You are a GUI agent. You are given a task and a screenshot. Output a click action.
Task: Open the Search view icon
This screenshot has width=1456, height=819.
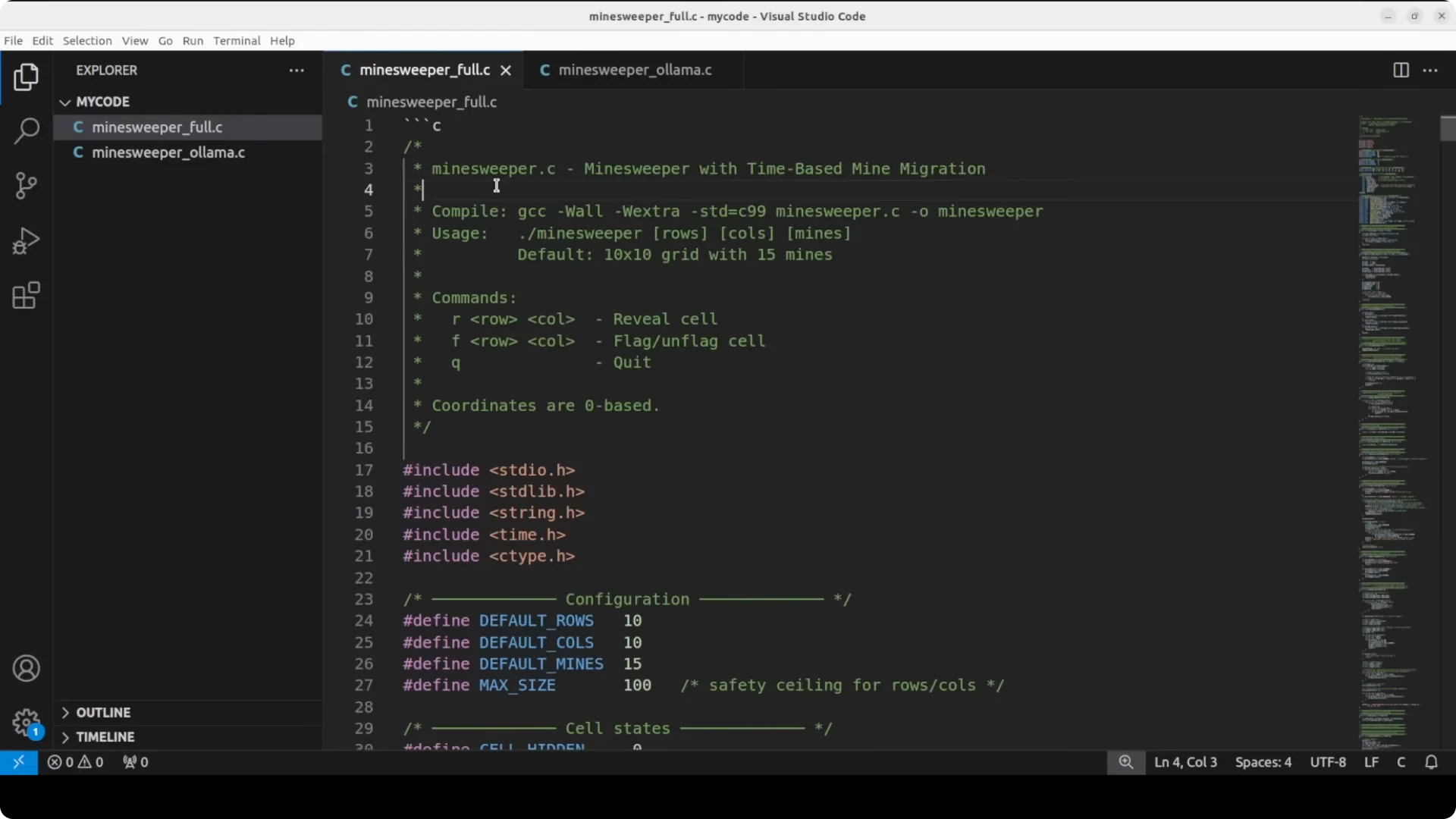coord(26,131)
